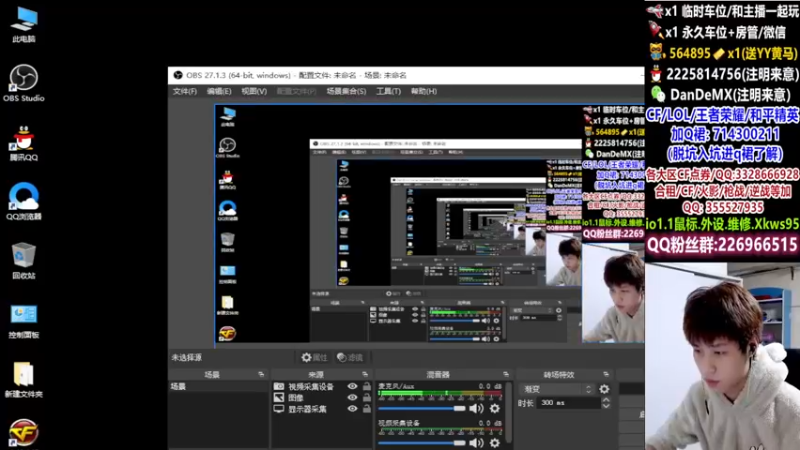This screenshot has width=800, height=450.
Task: Adjust the 视频采集设备 volume slider in mixer
Action: pos(422,443)
